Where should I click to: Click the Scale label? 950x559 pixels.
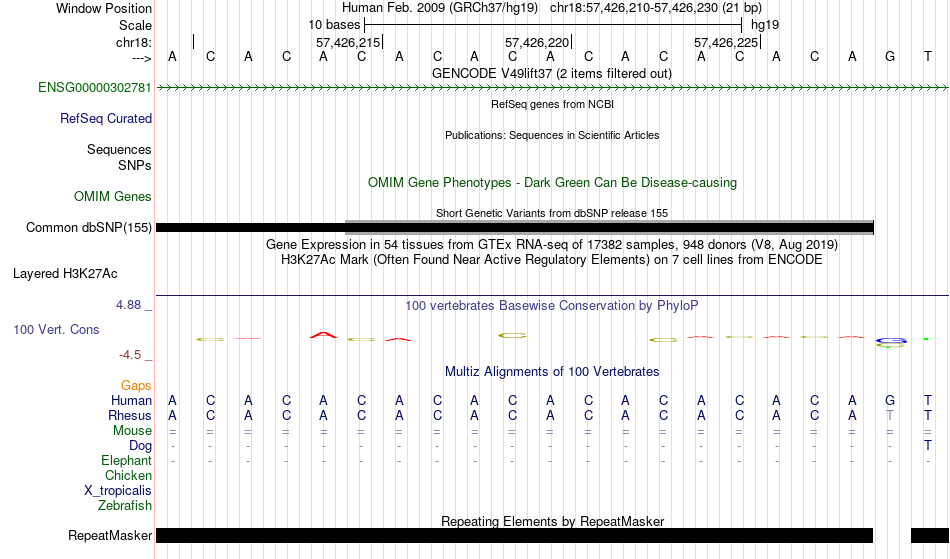click(x=135, y=25)
